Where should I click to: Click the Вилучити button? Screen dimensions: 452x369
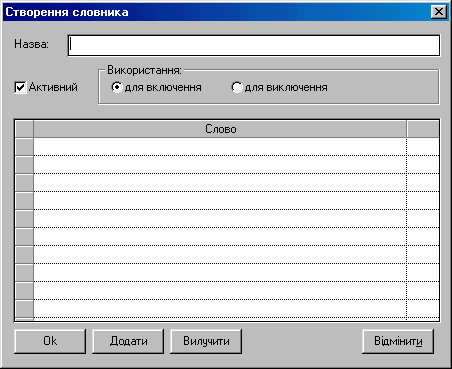[x=206, y=341]
